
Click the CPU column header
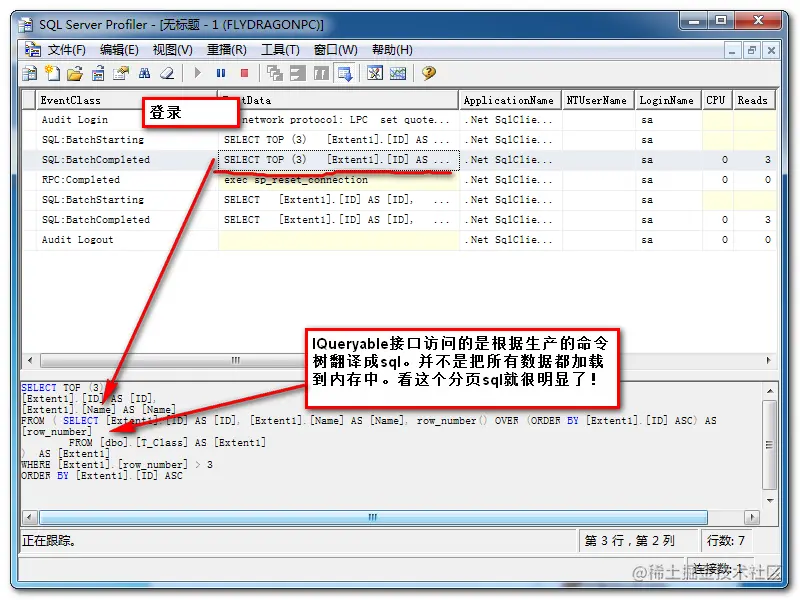click(x=717, y=101)
